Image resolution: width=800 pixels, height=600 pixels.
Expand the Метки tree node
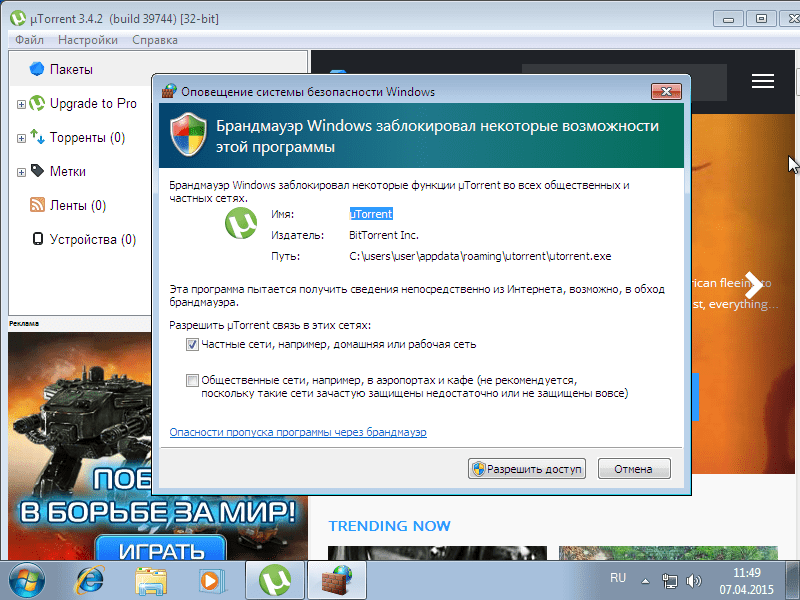pyautogui.click(x=21, y=172)
